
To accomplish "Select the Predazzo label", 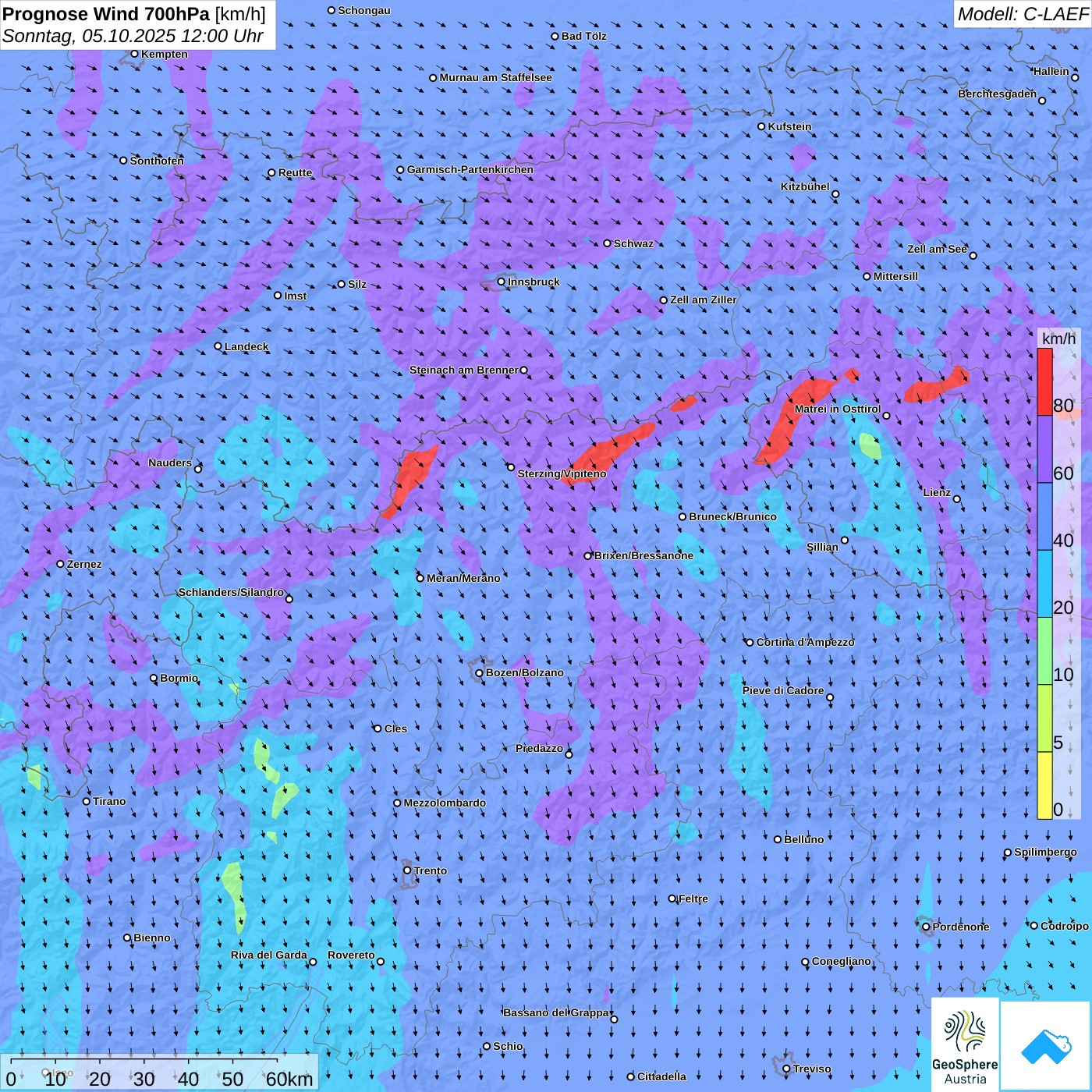I will [x=539, y=748].
